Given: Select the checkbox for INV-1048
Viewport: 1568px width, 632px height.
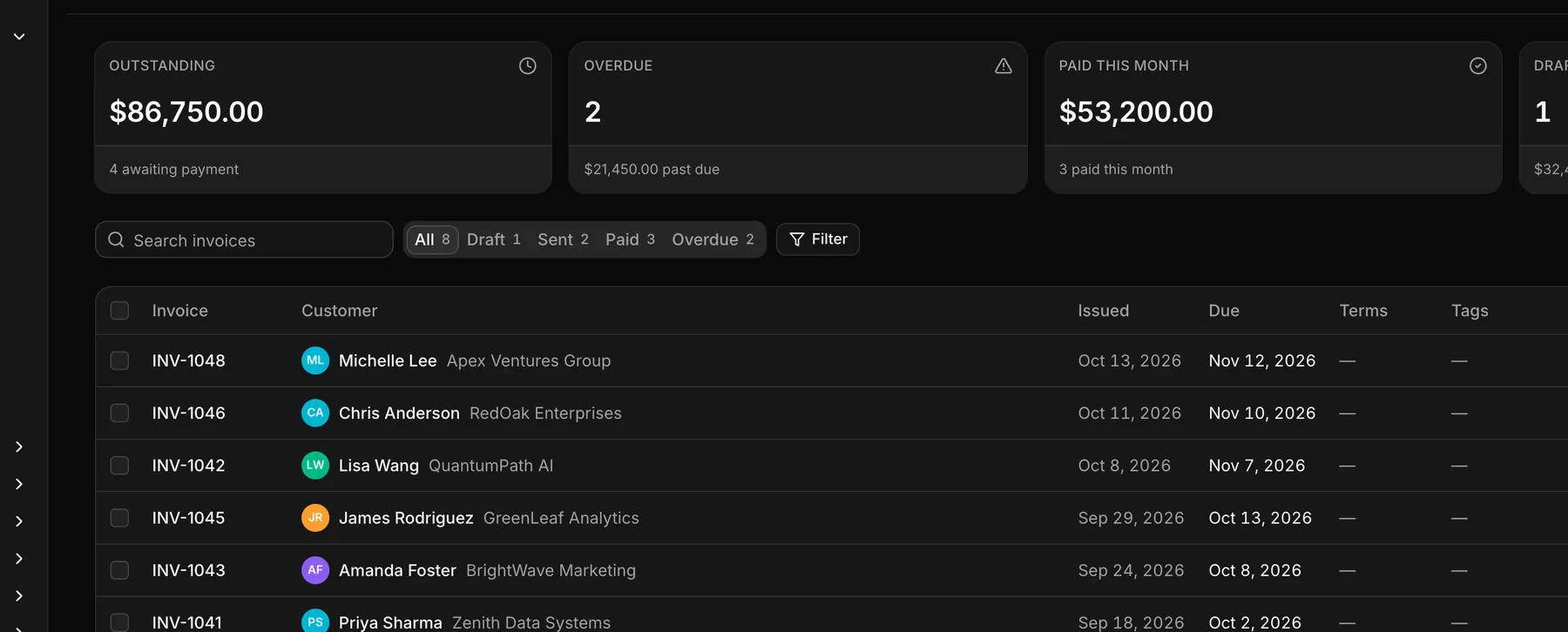Looking at the screenshot, I should point(119,360).
